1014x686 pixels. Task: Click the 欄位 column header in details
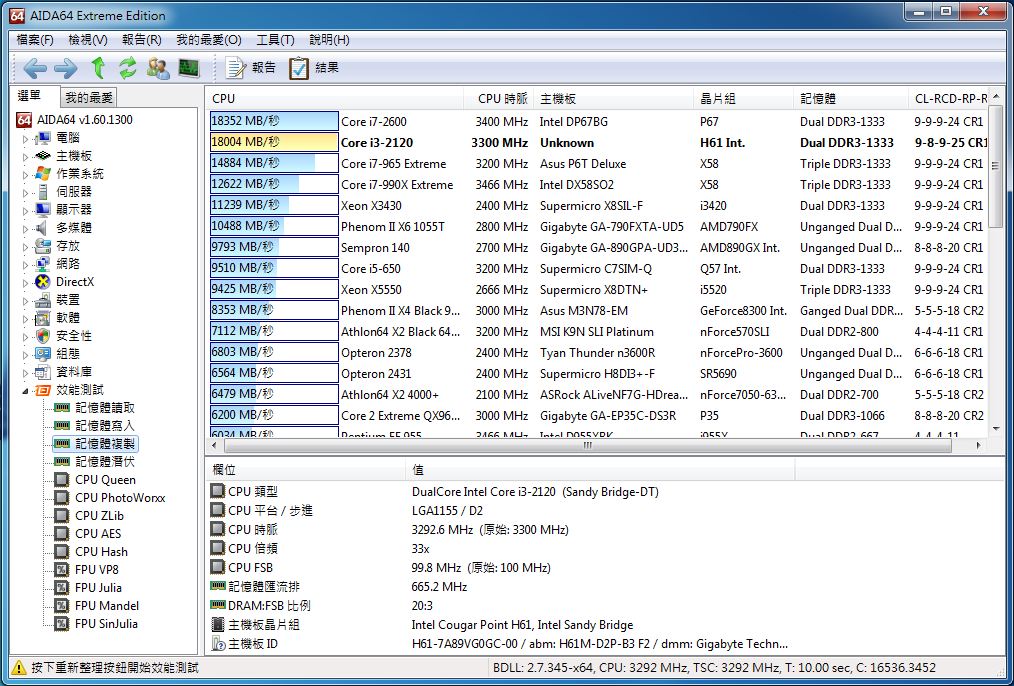coord(307,470)
